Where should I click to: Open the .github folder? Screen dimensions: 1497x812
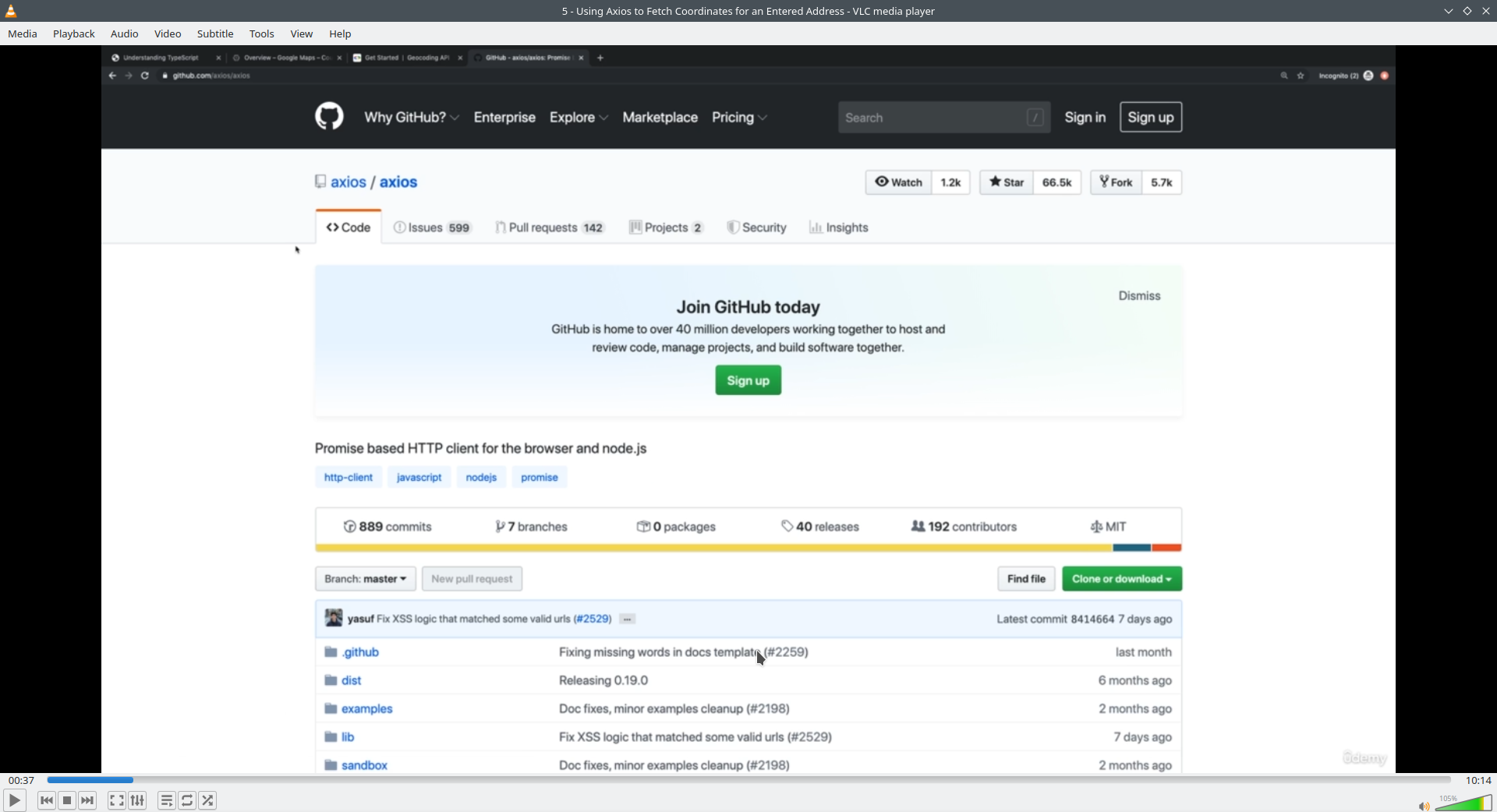pyautogui.click(x=360, y=652)
